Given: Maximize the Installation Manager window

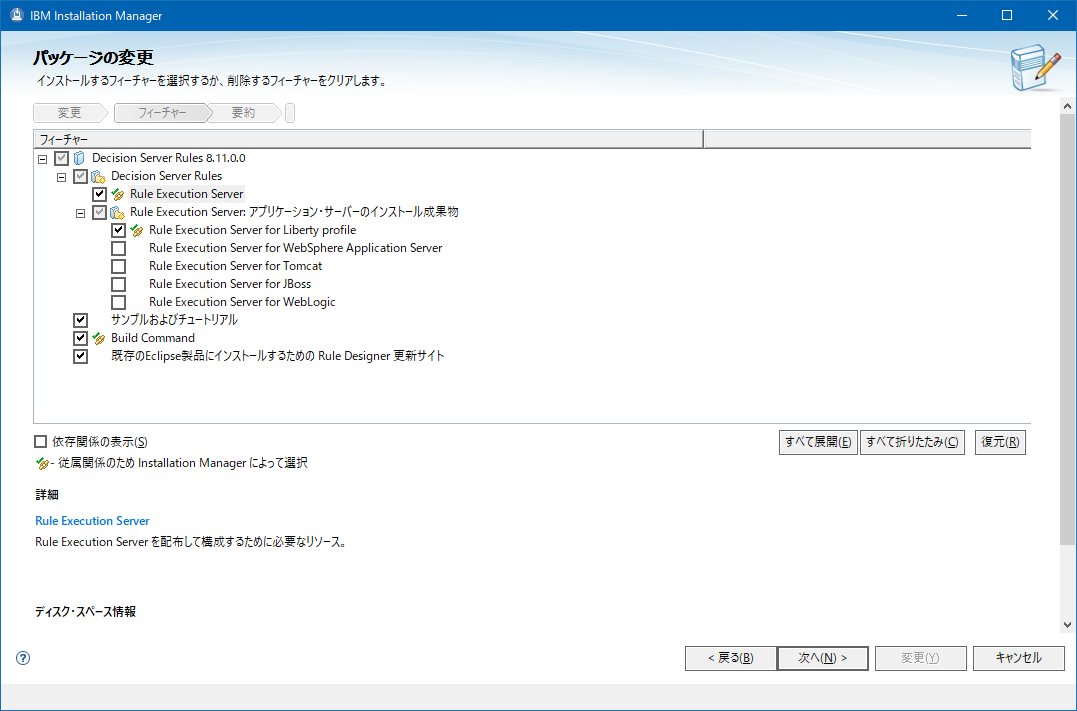Looking at the screenshot, I should [1007, 15].
